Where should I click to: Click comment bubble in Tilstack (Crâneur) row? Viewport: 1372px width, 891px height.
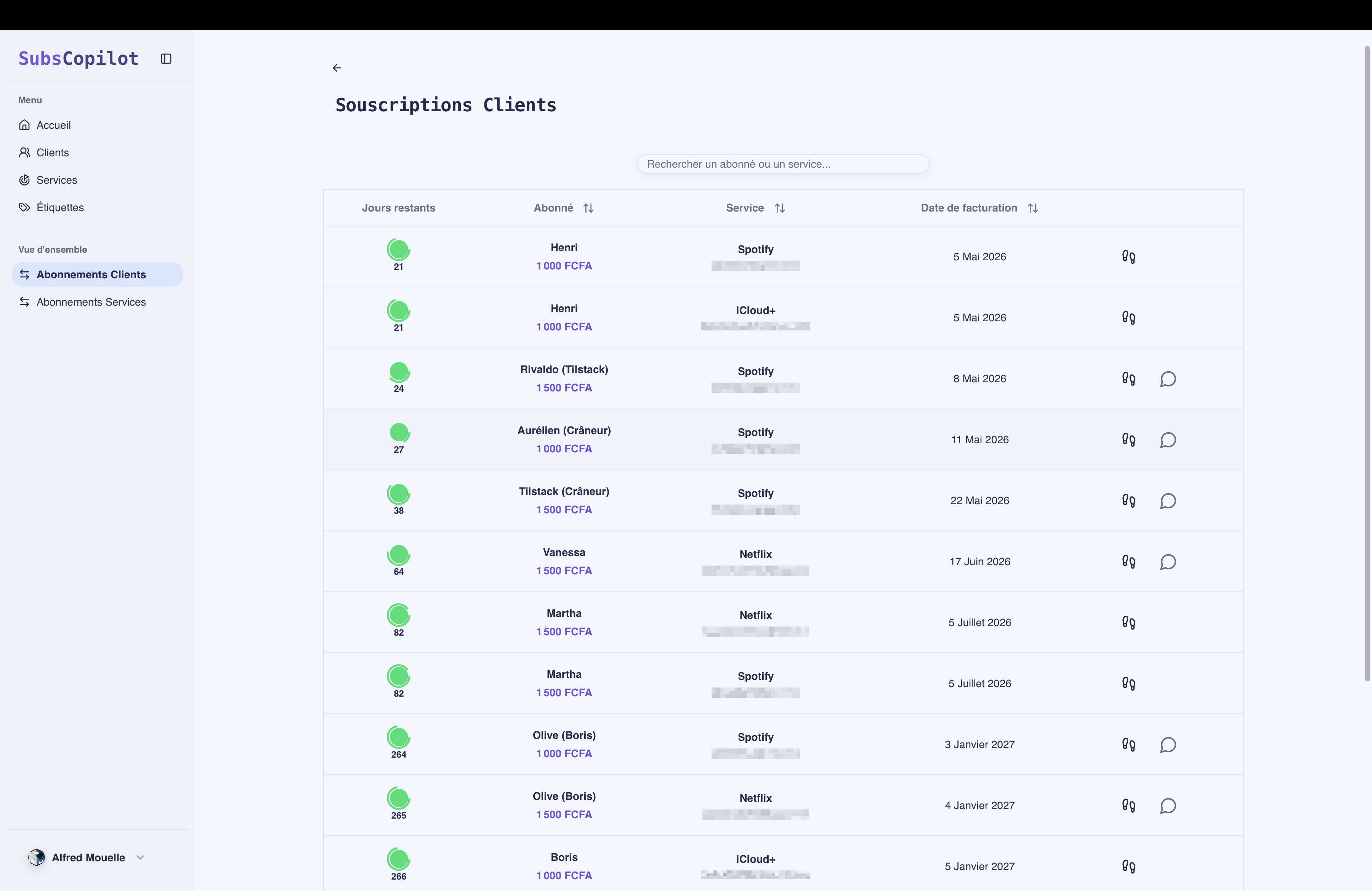point(1167,501)
